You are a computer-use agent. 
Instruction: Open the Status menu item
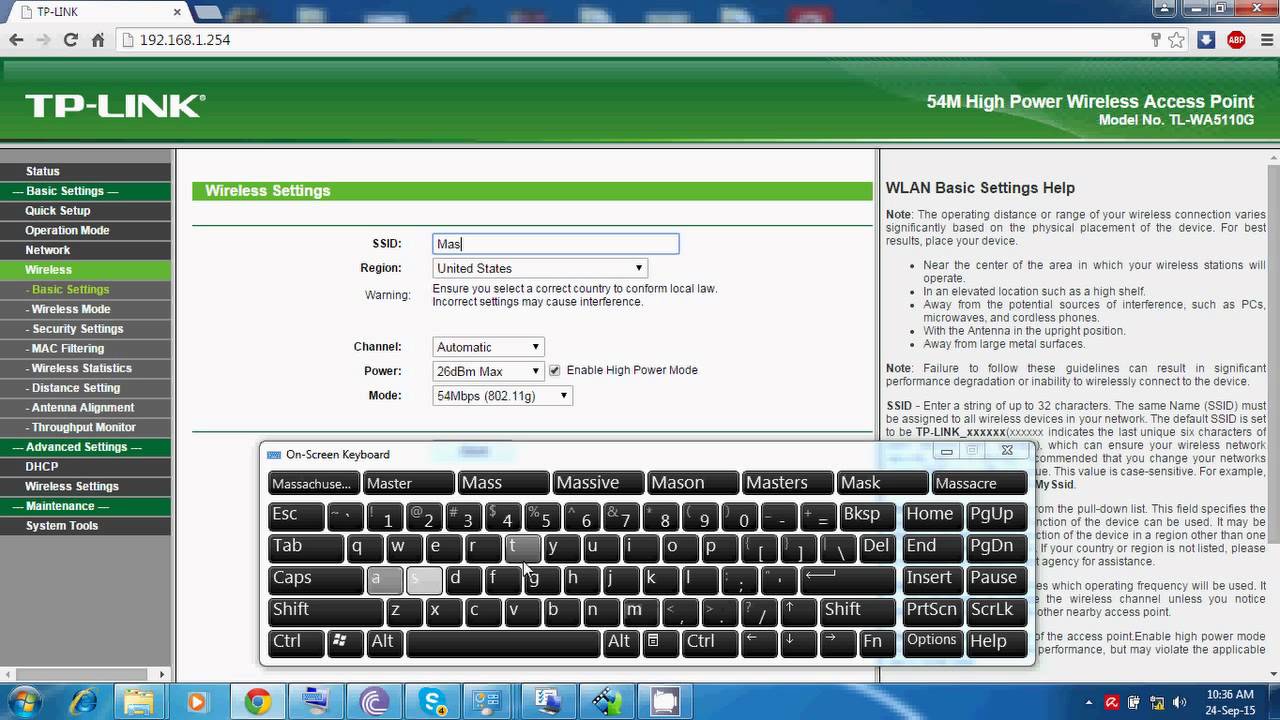tap(43, 171)
